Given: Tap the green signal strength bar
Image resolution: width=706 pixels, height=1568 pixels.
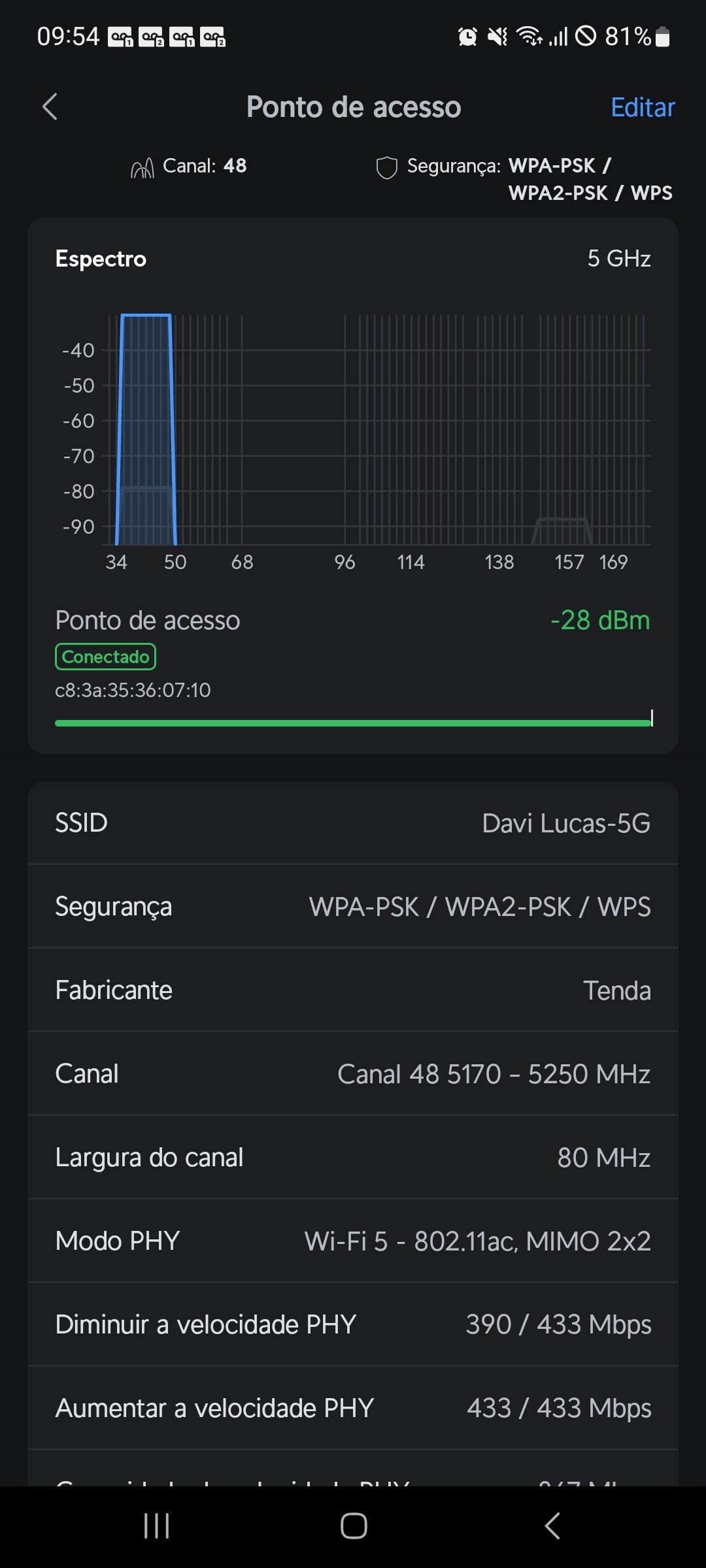Looking at the screenshot, I should pyautogui.click(x=353, y=723).
